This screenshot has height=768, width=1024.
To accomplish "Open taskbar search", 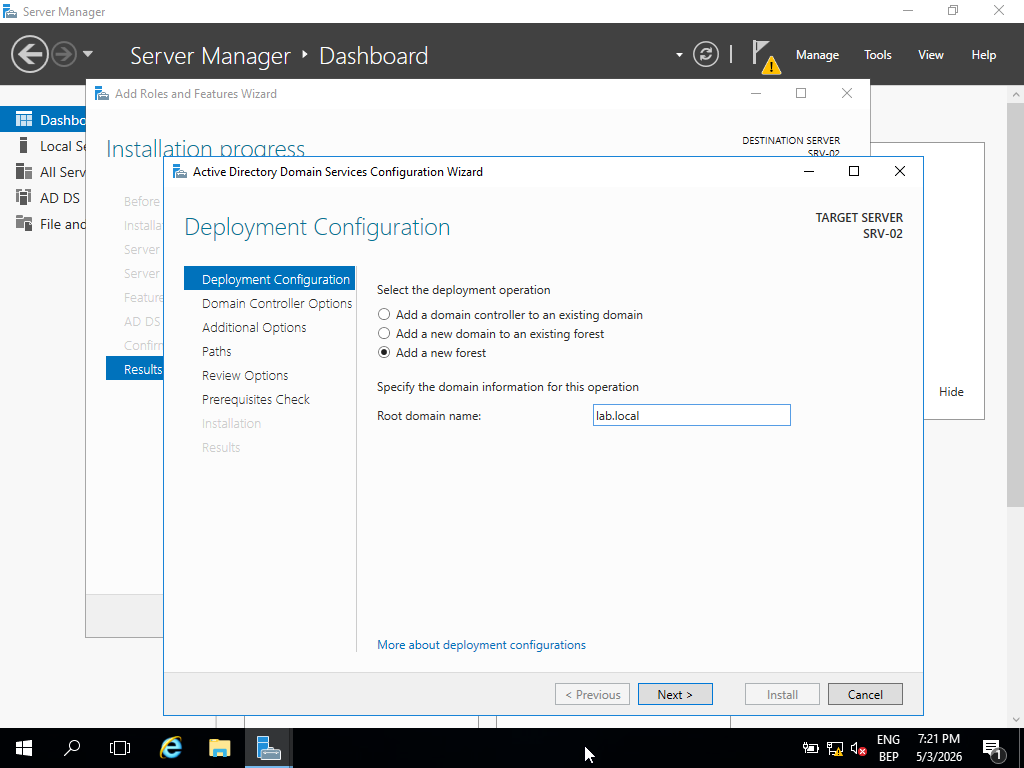I will [x=72, y=748].
